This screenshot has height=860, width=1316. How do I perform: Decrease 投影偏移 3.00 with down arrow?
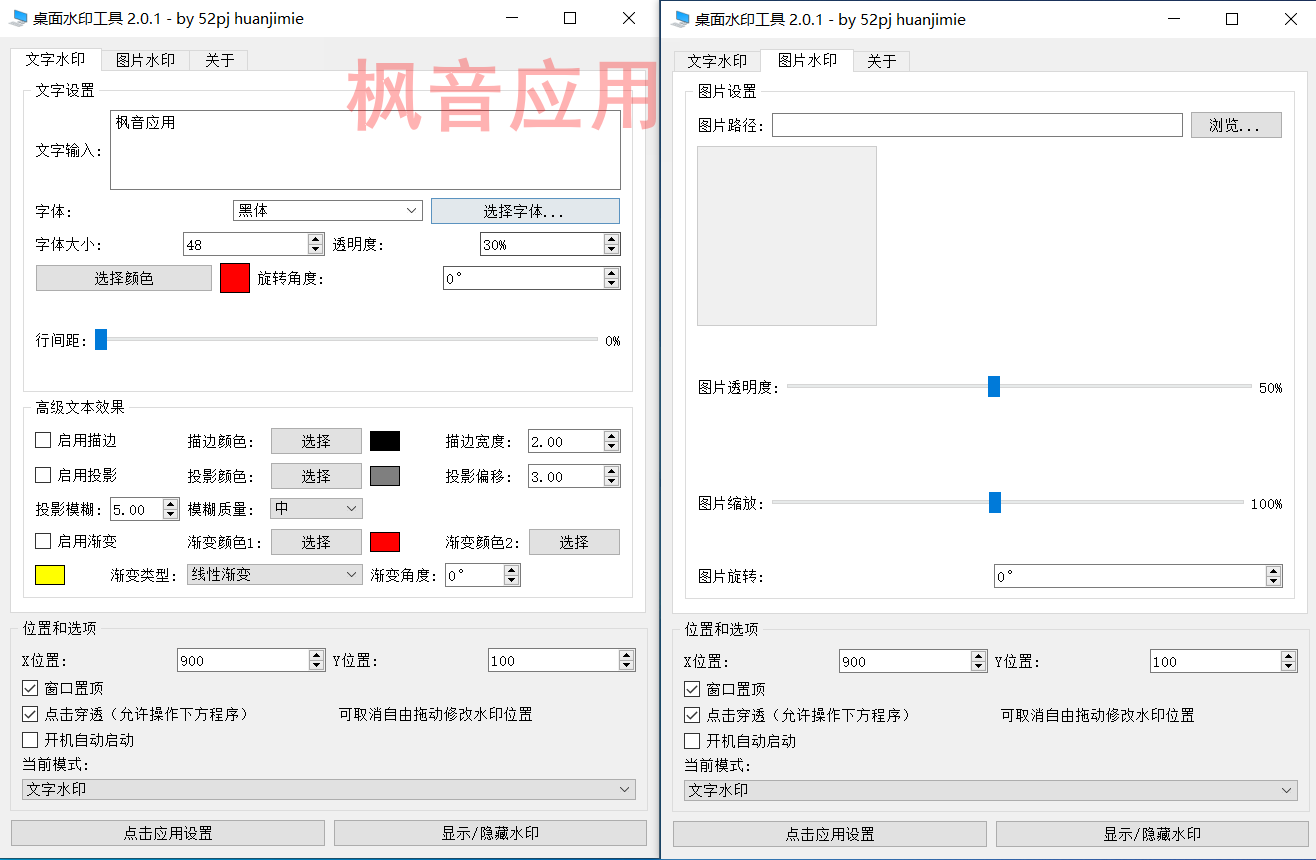coord(612,481)
